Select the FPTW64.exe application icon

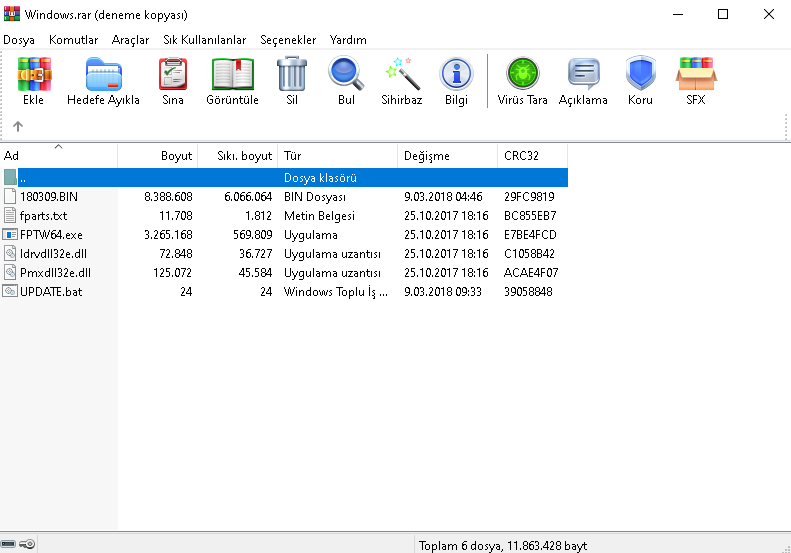pos(10,235)
